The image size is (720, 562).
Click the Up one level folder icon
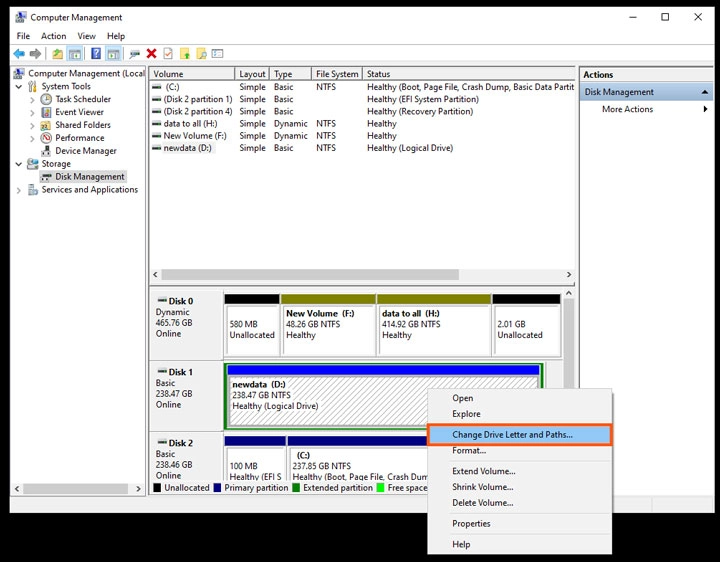pos(58,54)
